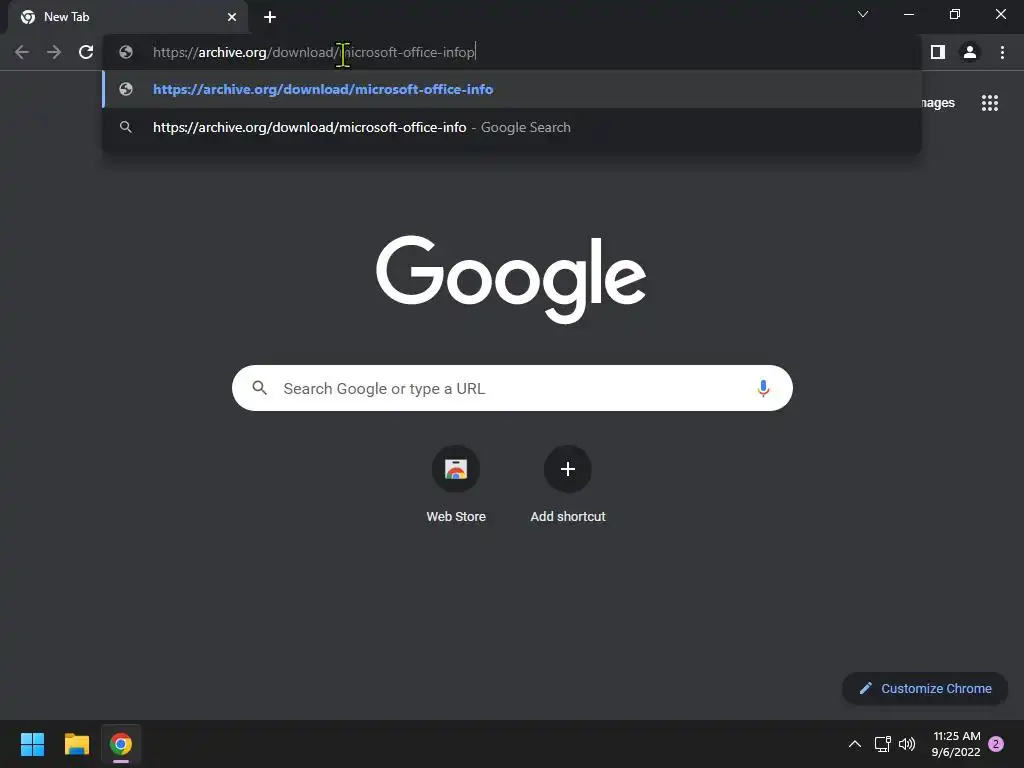1024x768 pixels.
Task: Open the Chrome profile avatar
Action: tap(970, 52)
